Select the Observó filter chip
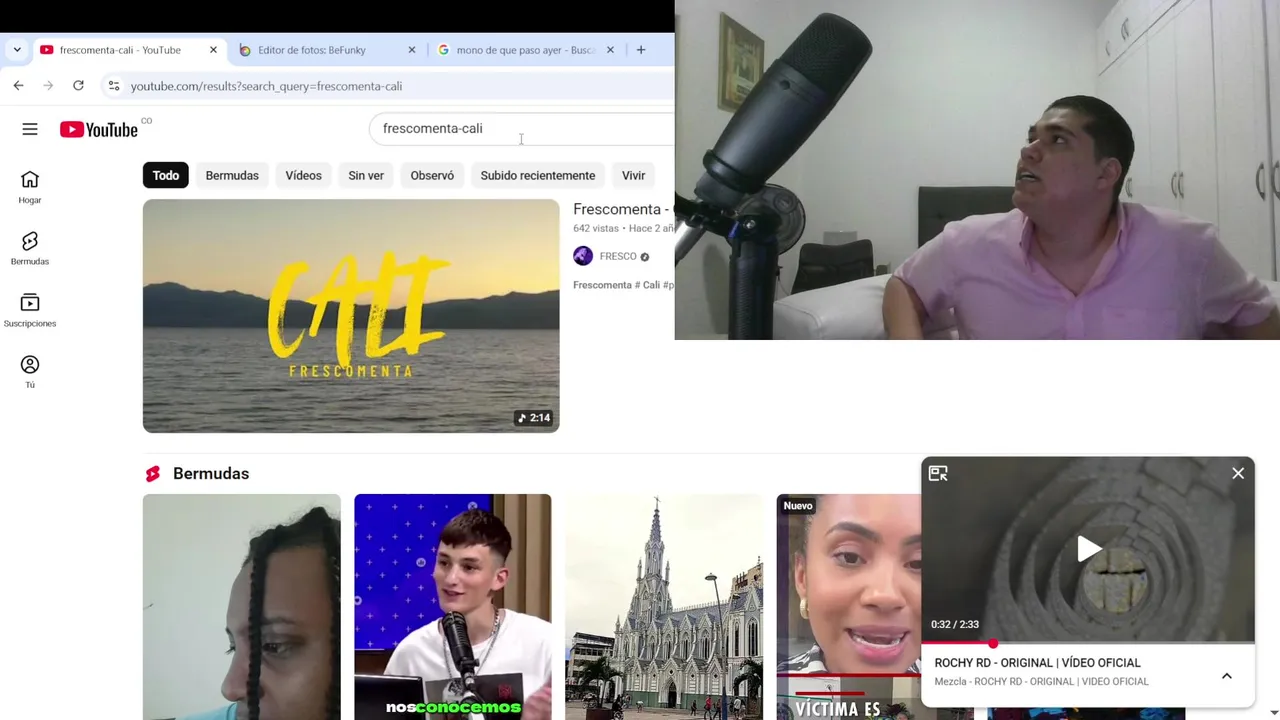The width and height of the screenshot is (1280, 720). [432, 175]
